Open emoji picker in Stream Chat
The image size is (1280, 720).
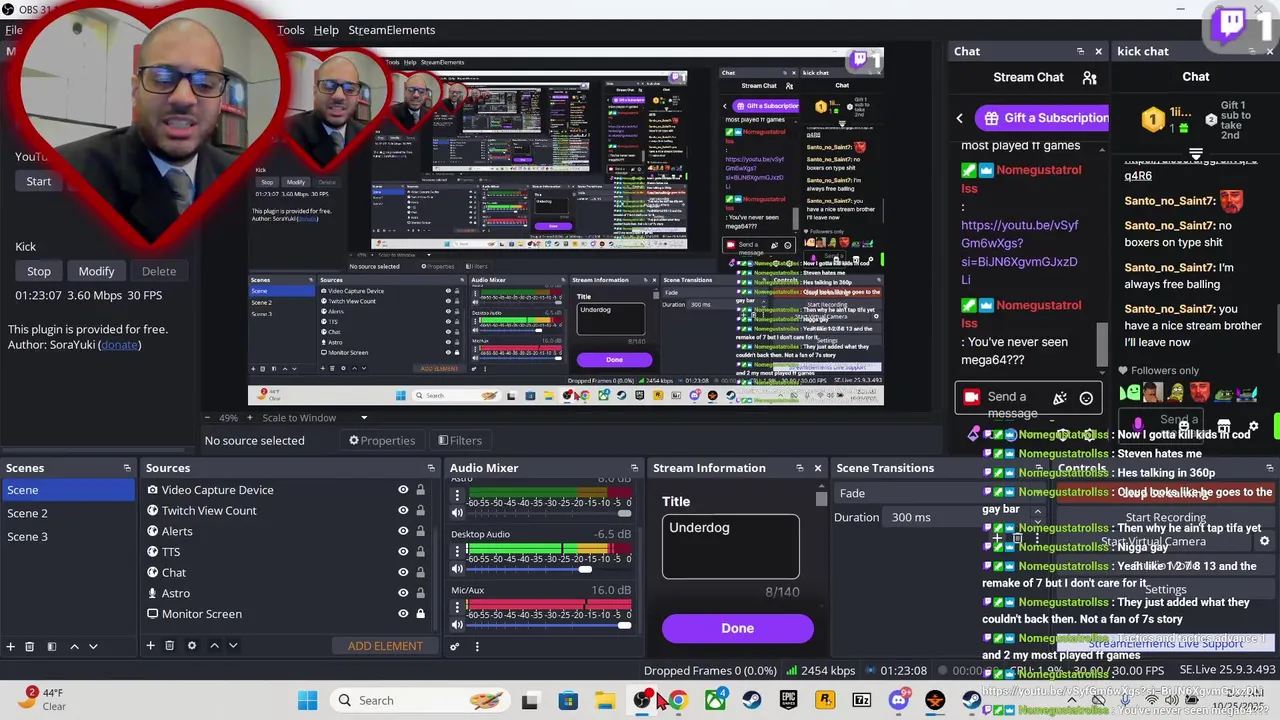1086,398
